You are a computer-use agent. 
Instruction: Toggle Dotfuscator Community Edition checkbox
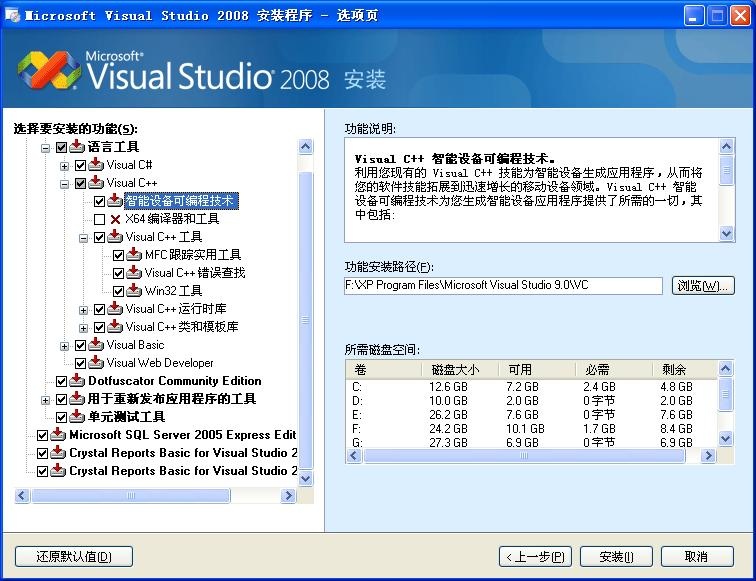tap(61, 381)
